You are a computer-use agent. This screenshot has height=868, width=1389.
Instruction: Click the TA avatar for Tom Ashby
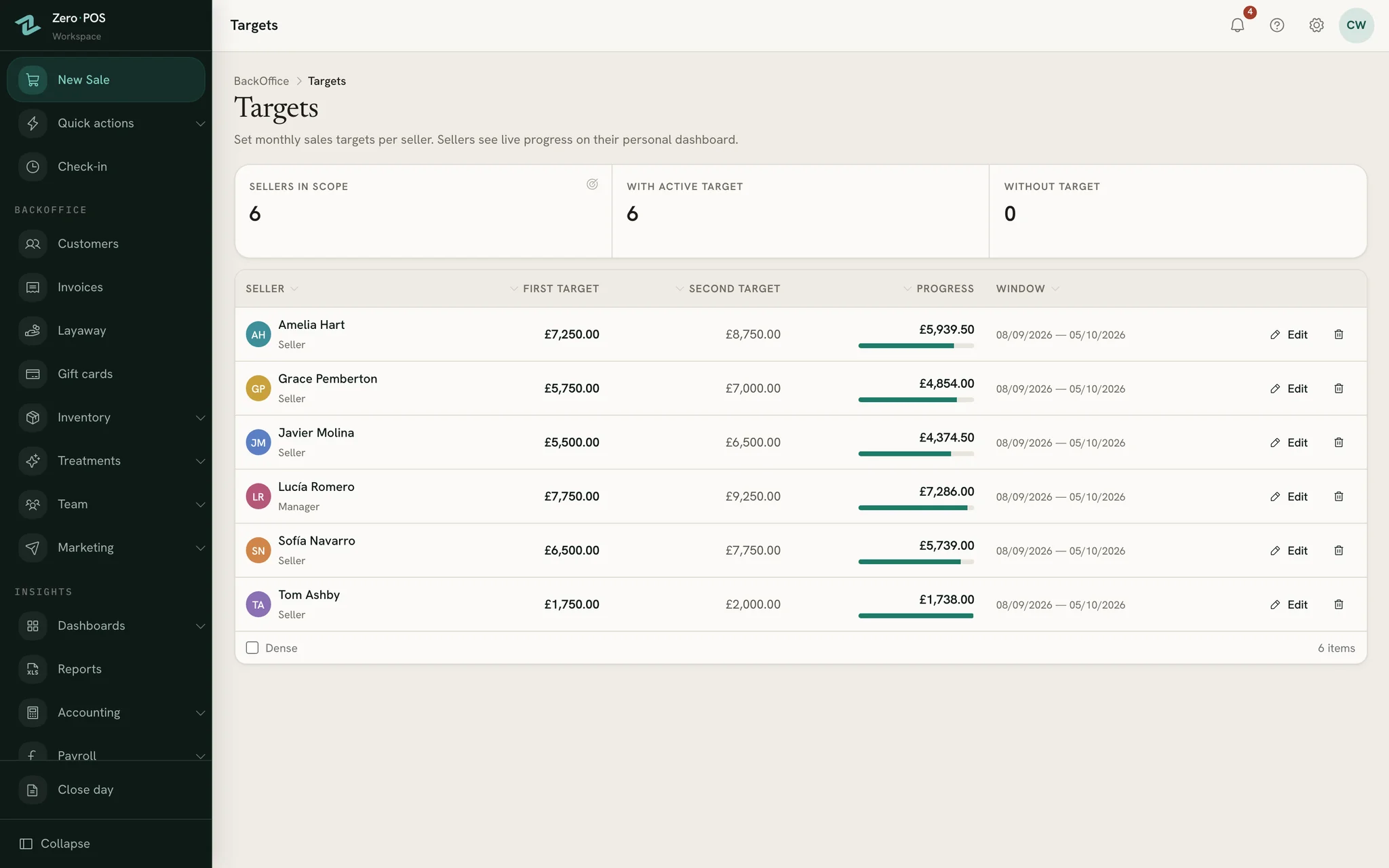258,604
